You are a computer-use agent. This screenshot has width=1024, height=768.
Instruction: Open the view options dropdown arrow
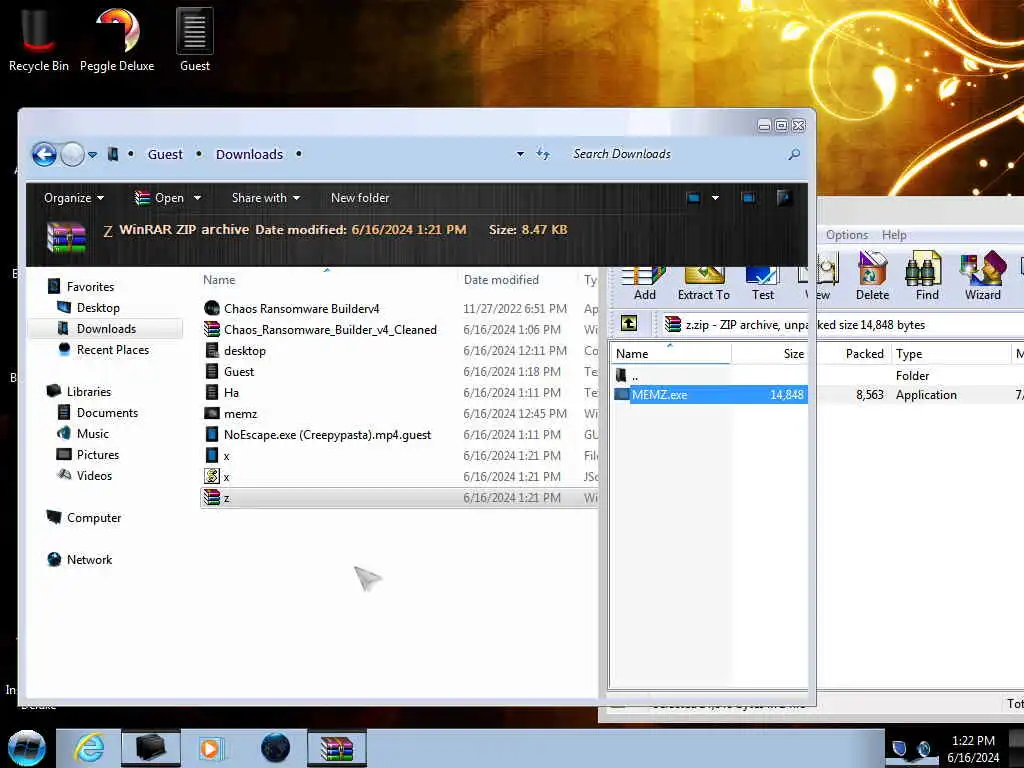pos(715,198)
